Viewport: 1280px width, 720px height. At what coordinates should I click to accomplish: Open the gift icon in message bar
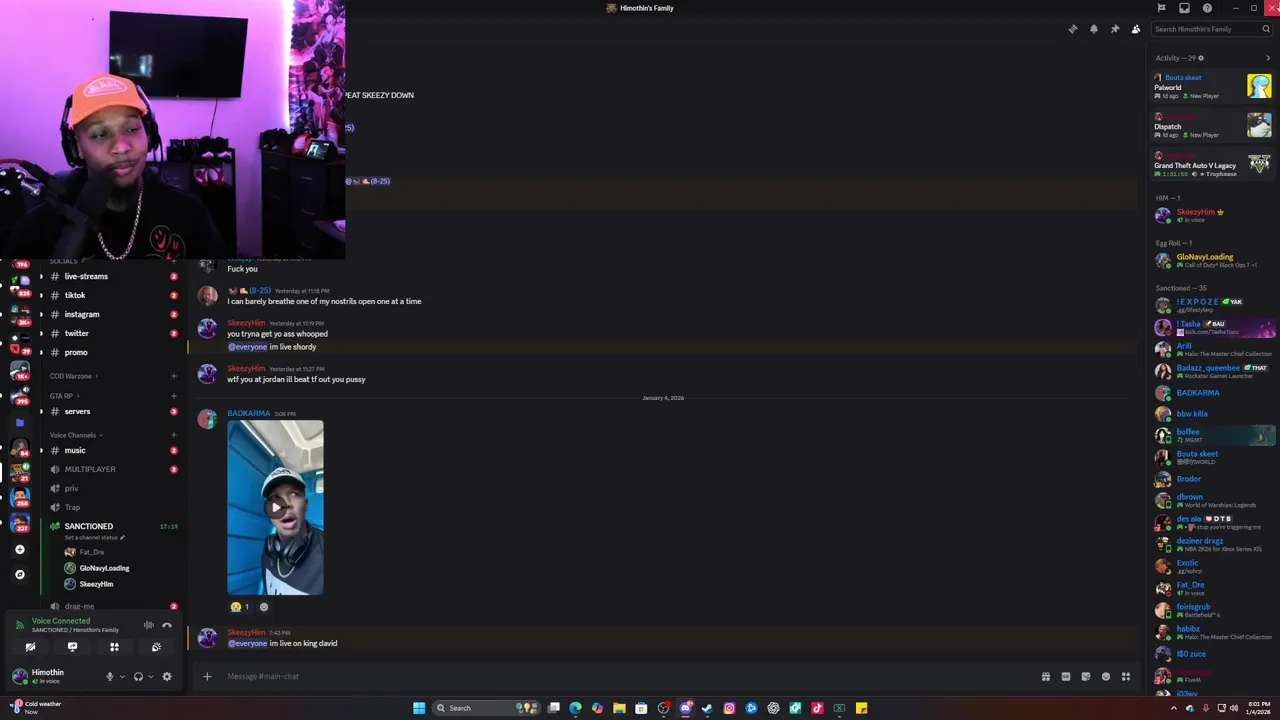point(1046,676)
